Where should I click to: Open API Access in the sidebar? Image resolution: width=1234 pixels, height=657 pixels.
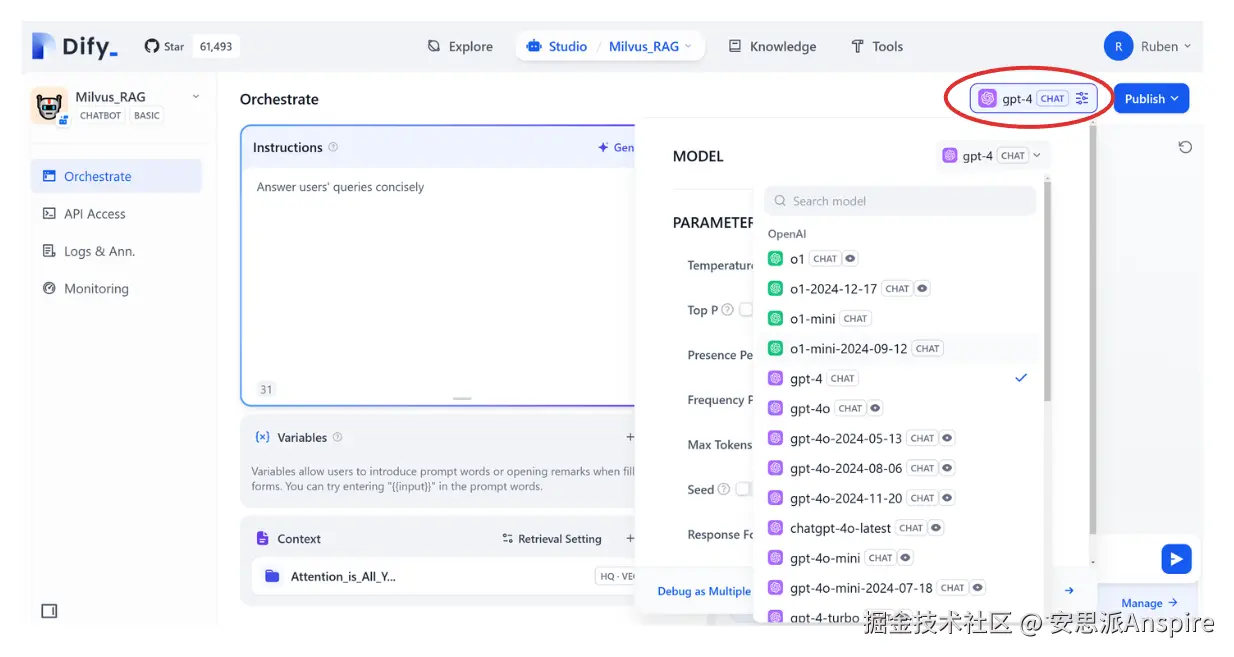[x=94, y=214]
